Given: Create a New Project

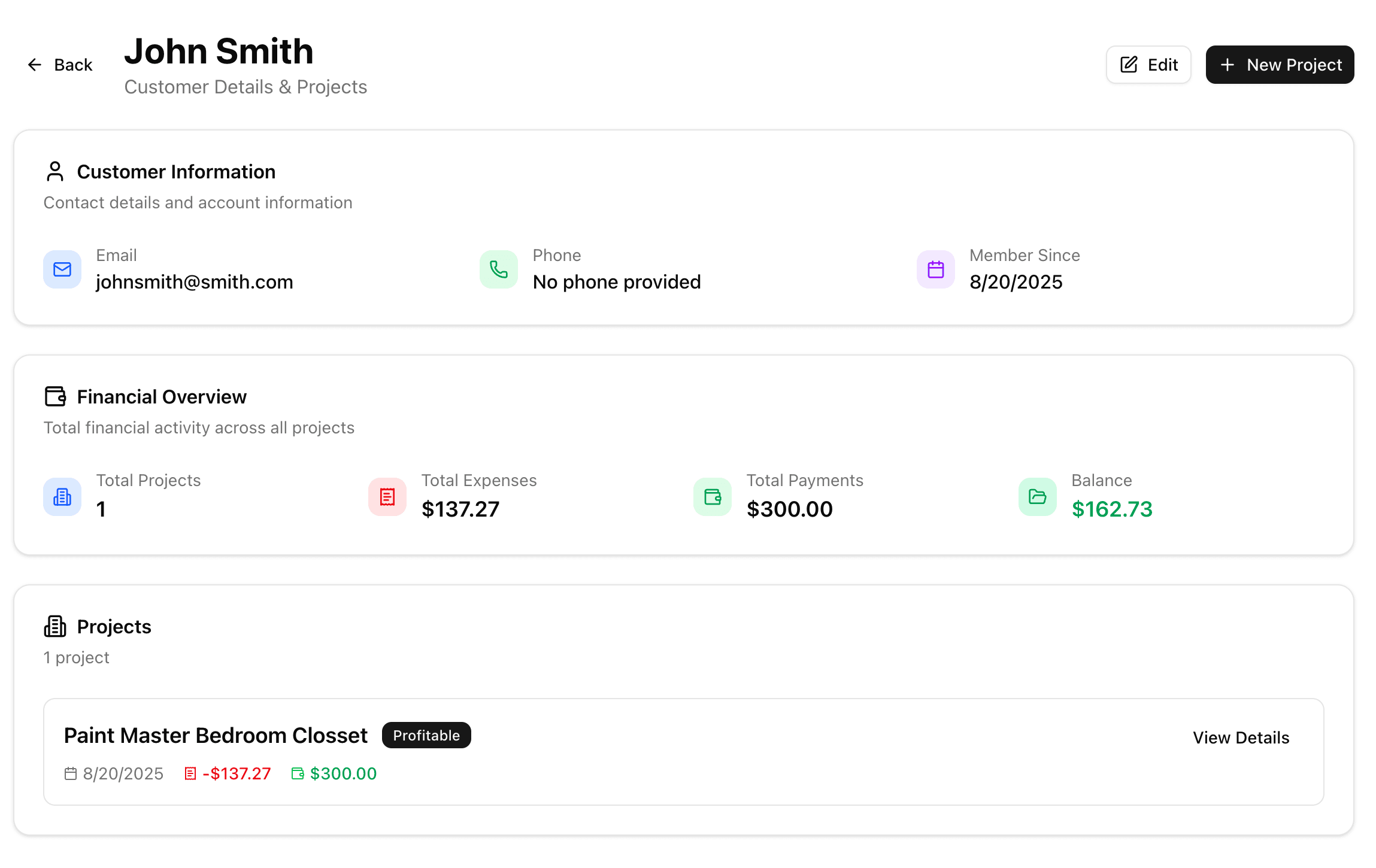Looking at the screenshot, I should tap(1280, 65).
